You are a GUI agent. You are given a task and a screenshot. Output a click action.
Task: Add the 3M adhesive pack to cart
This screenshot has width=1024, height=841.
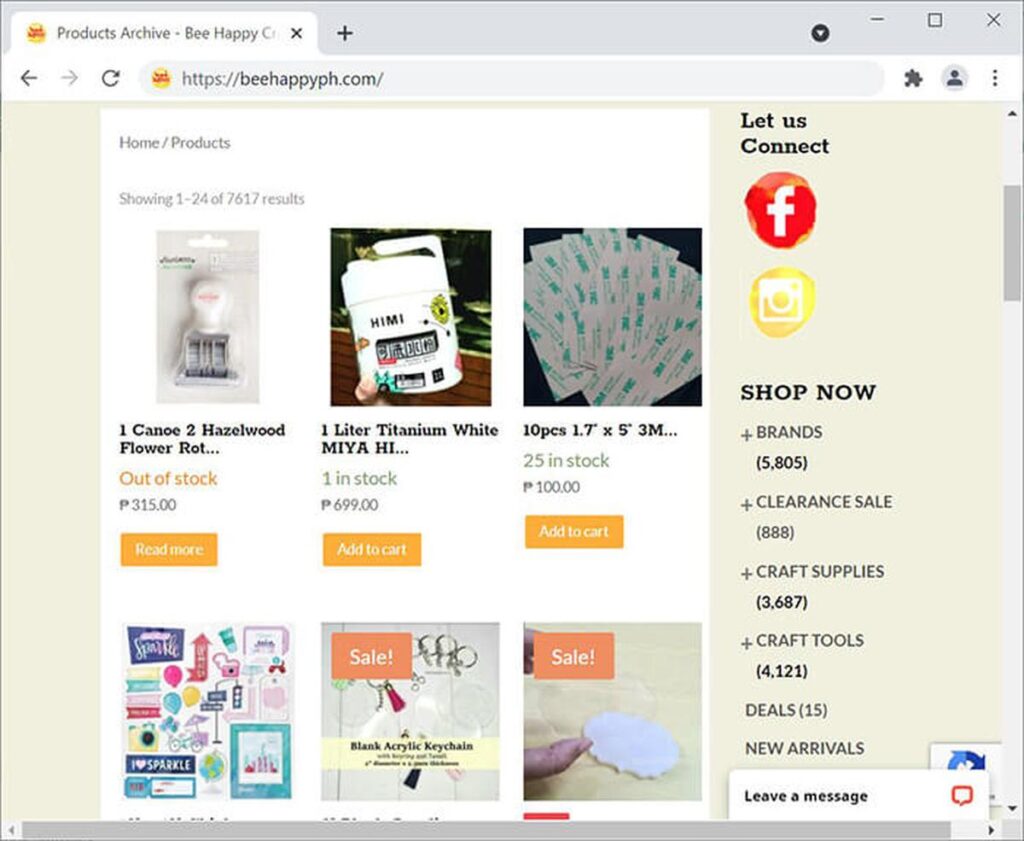pyautogui.click(x=574, y=531)
